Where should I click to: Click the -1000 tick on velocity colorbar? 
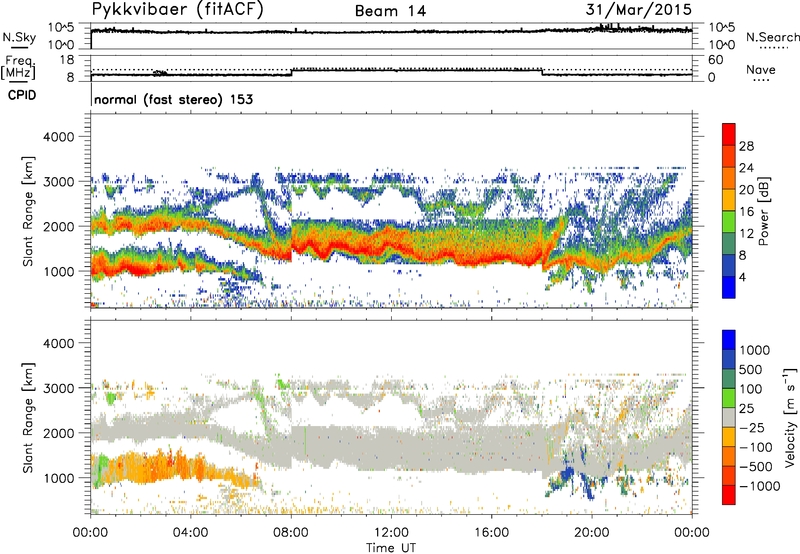760,486
